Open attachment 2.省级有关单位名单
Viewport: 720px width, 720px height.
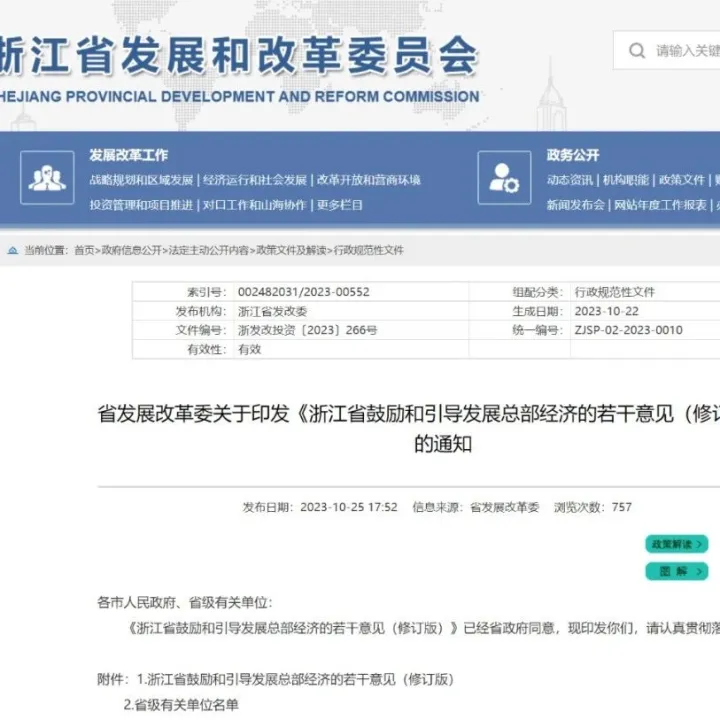pos(181,705)
